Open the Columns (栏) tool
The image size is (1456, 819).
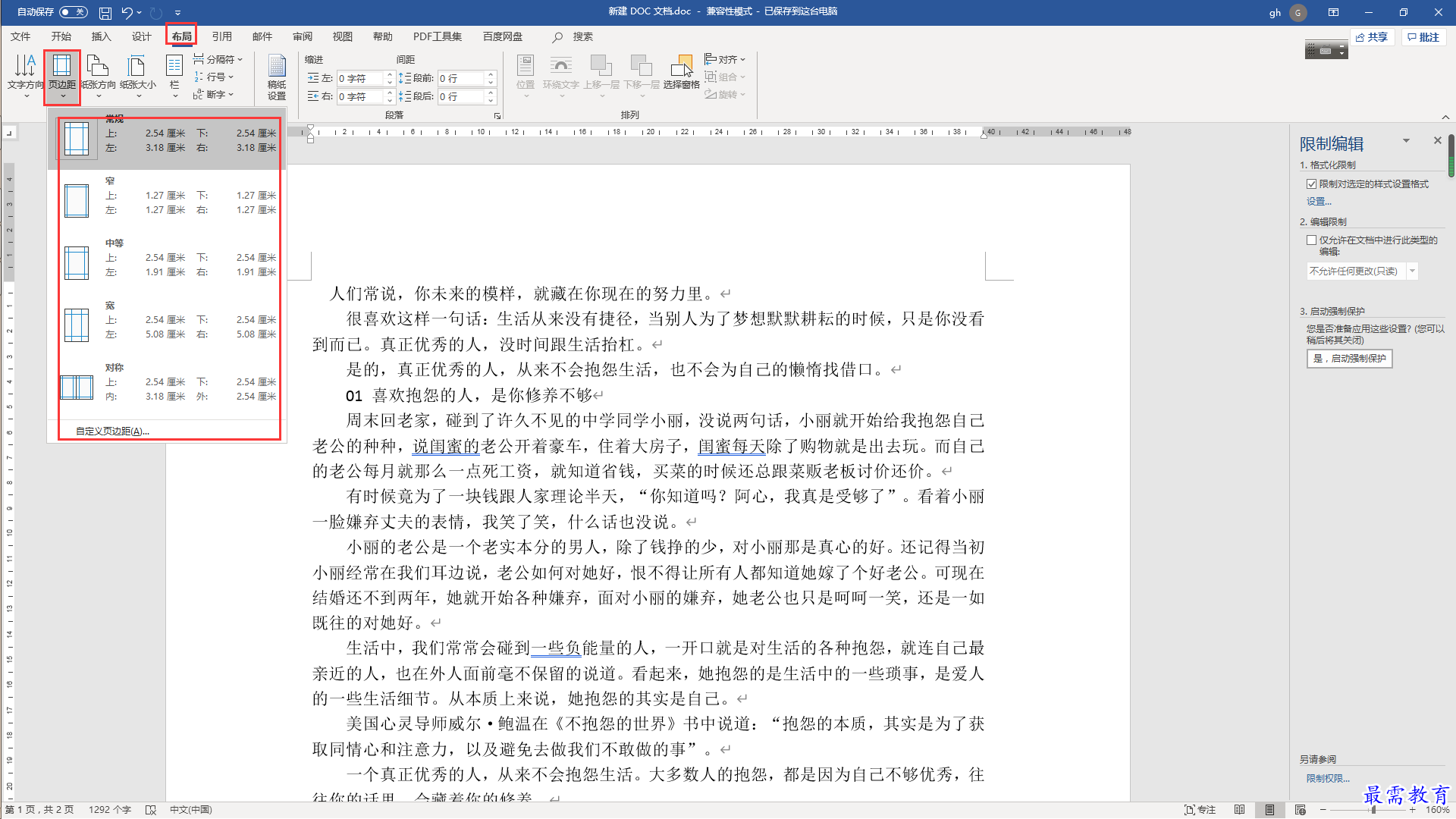[x=174, y=76]
